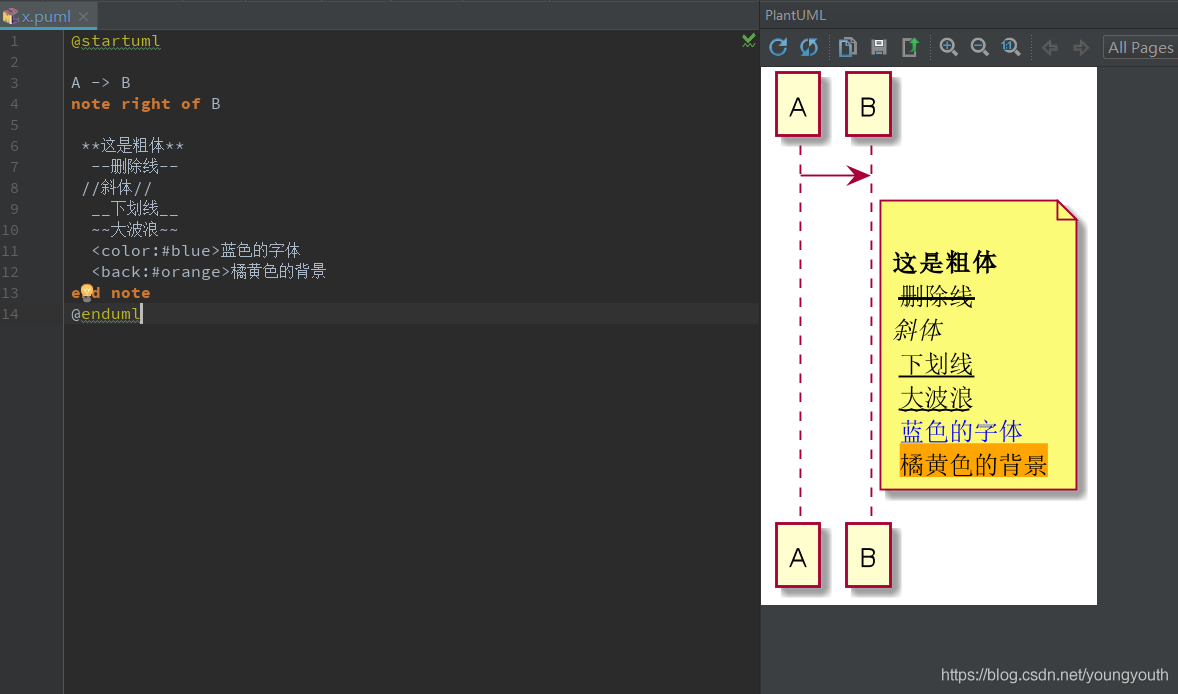Click the bold '这是粗体' text in the note
This screenshot has height=694, width=1178.
tap(944, 262)
